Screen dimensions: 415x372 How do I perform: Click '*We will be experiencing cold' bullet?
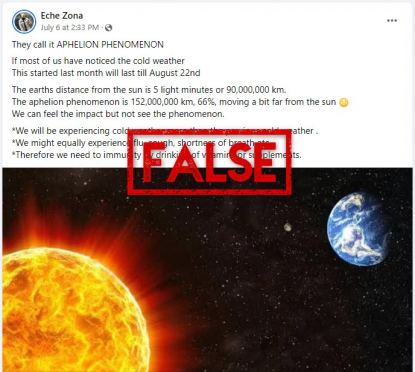click(165, 131)
